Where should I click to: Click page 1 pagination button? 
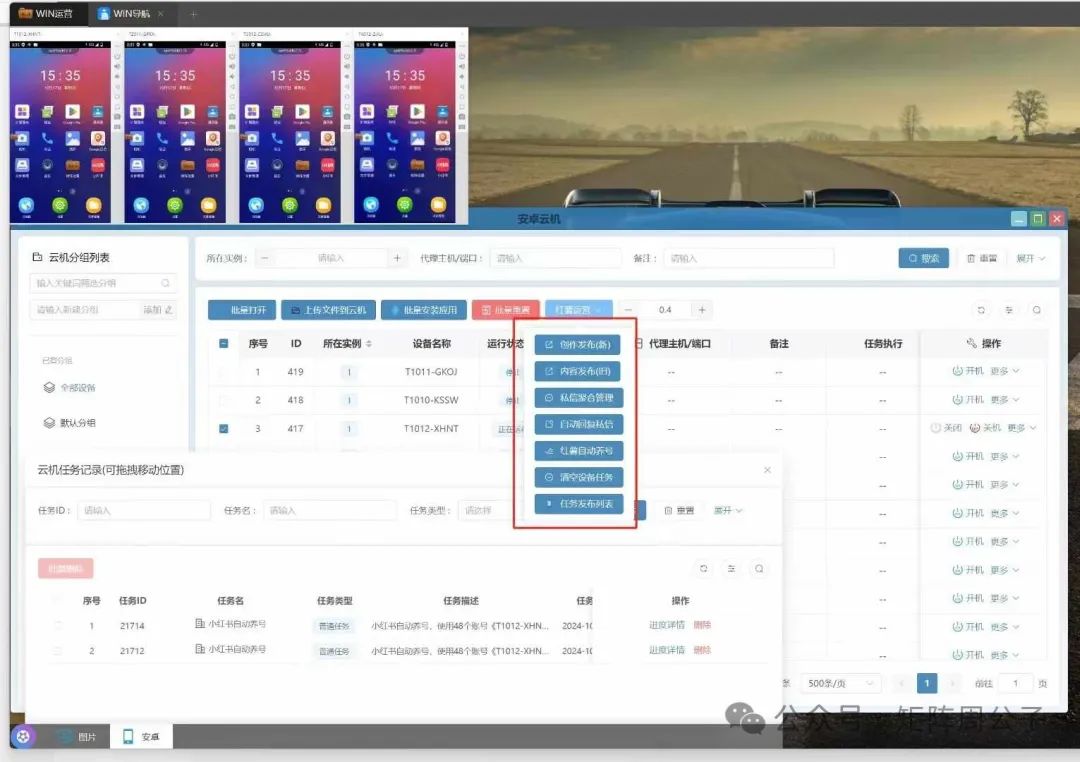(927, 683)
